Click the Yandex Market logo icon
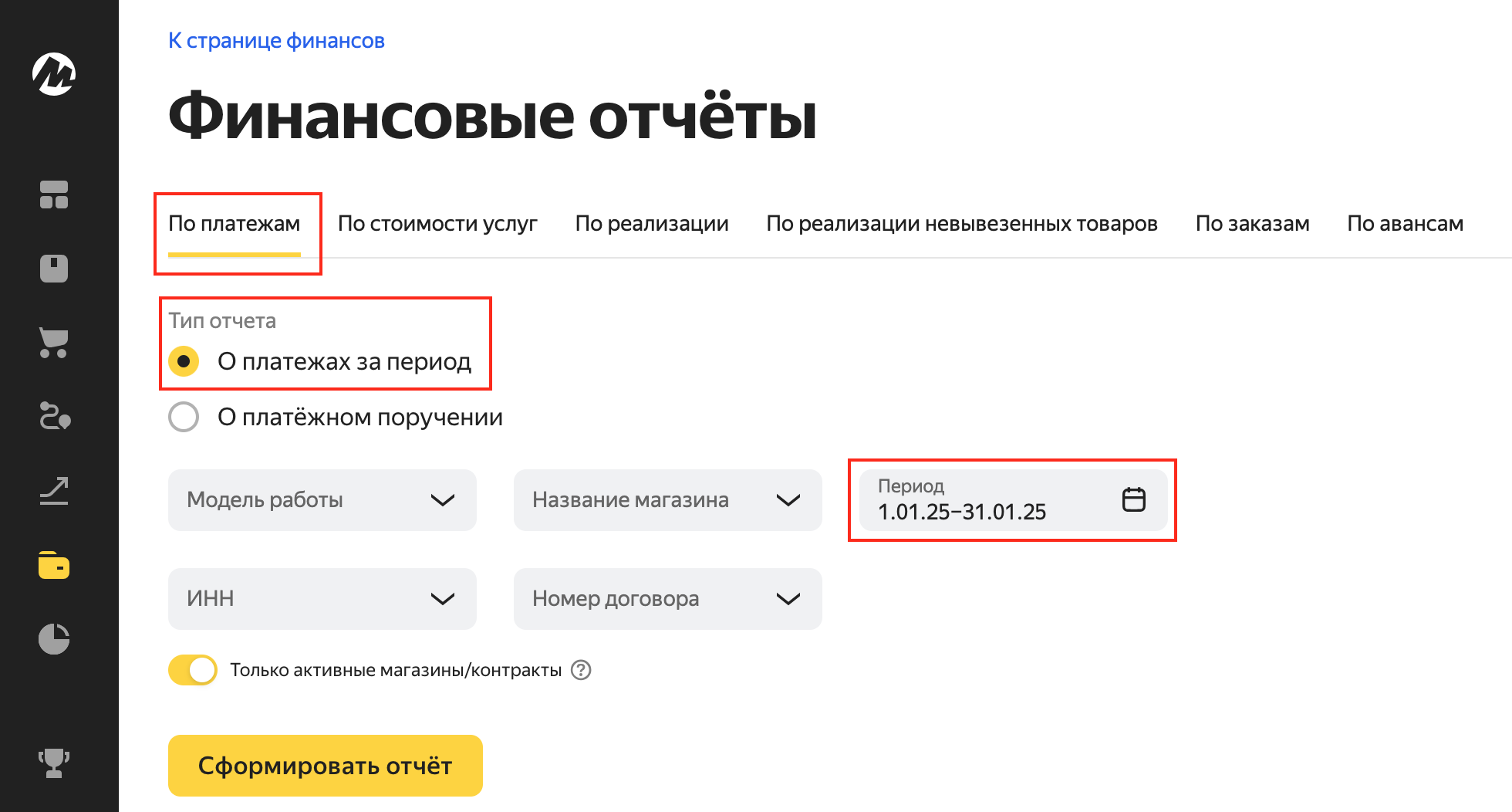Viewport: 1512px width, 812px height. click(x=54, y=74)
